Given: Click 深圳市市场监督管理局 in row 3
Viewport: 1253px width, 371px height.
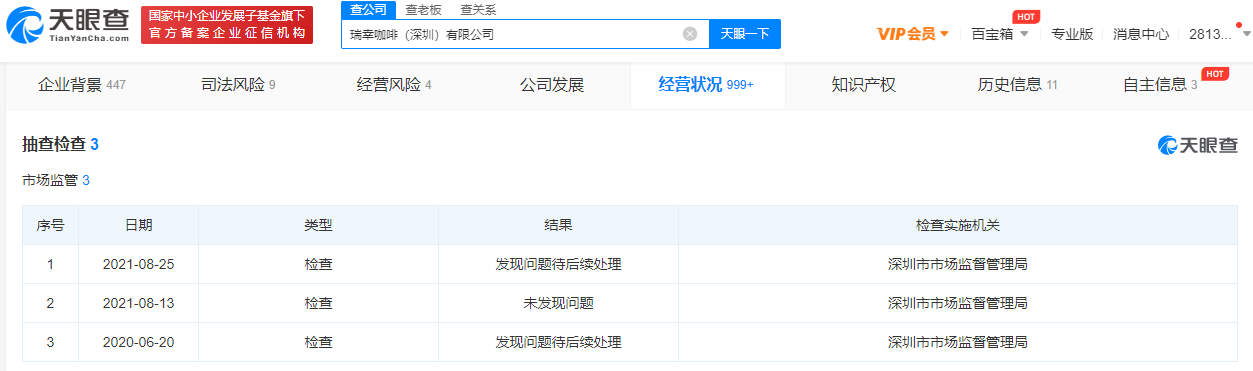Looking at the screenshot, I should (958, 342).
